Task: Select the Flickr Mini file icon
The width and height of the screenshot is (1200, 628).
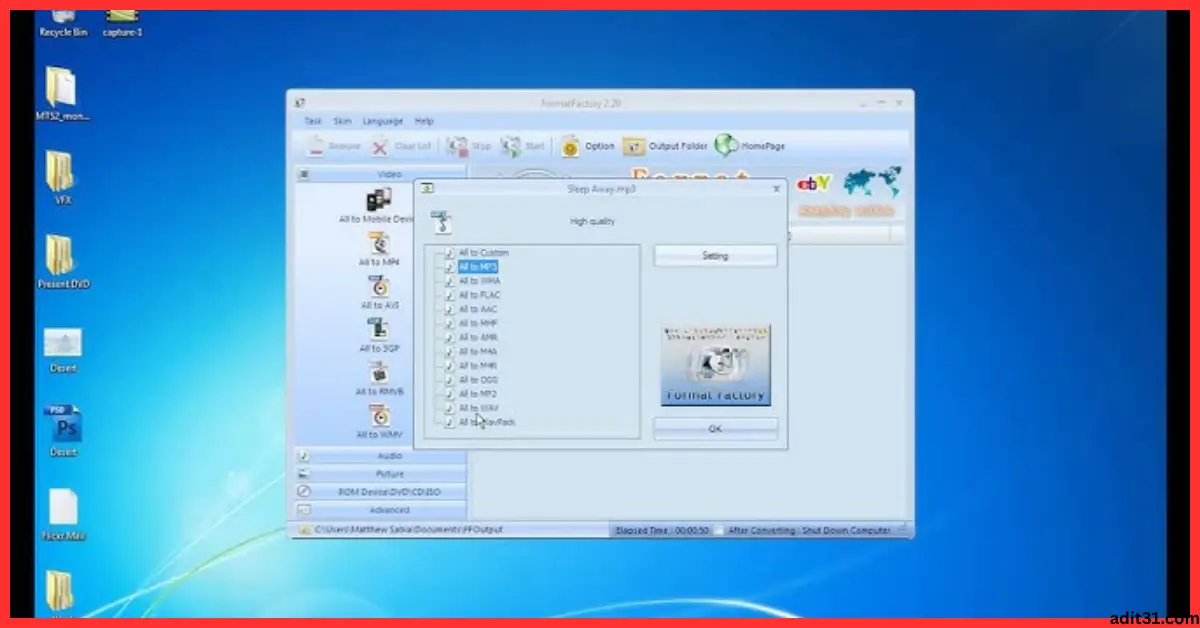Action: pos(63,508)
